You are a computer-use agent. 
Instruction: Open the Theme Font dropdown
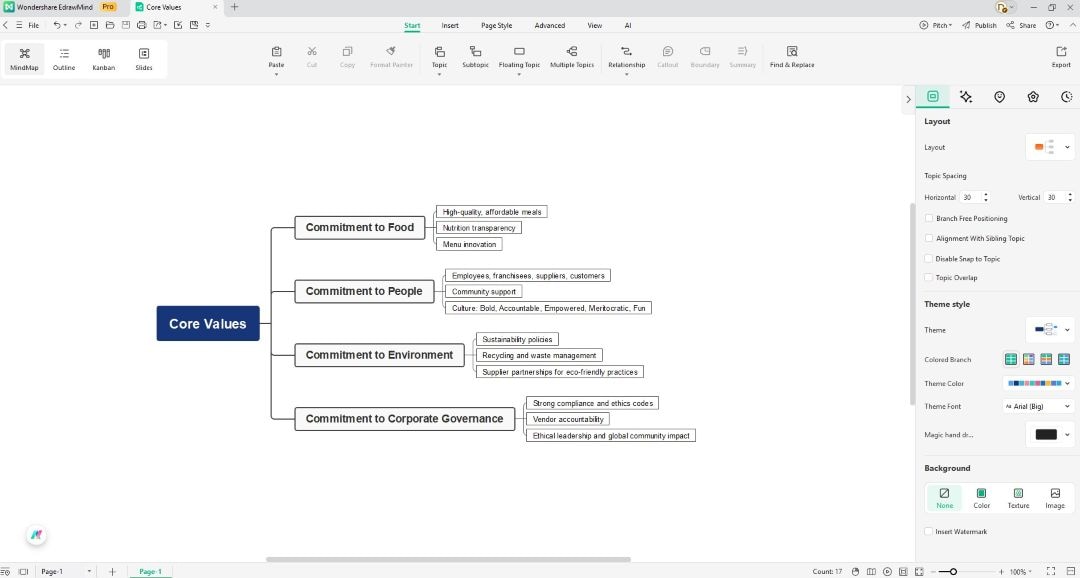click(x=1037, y=406)
